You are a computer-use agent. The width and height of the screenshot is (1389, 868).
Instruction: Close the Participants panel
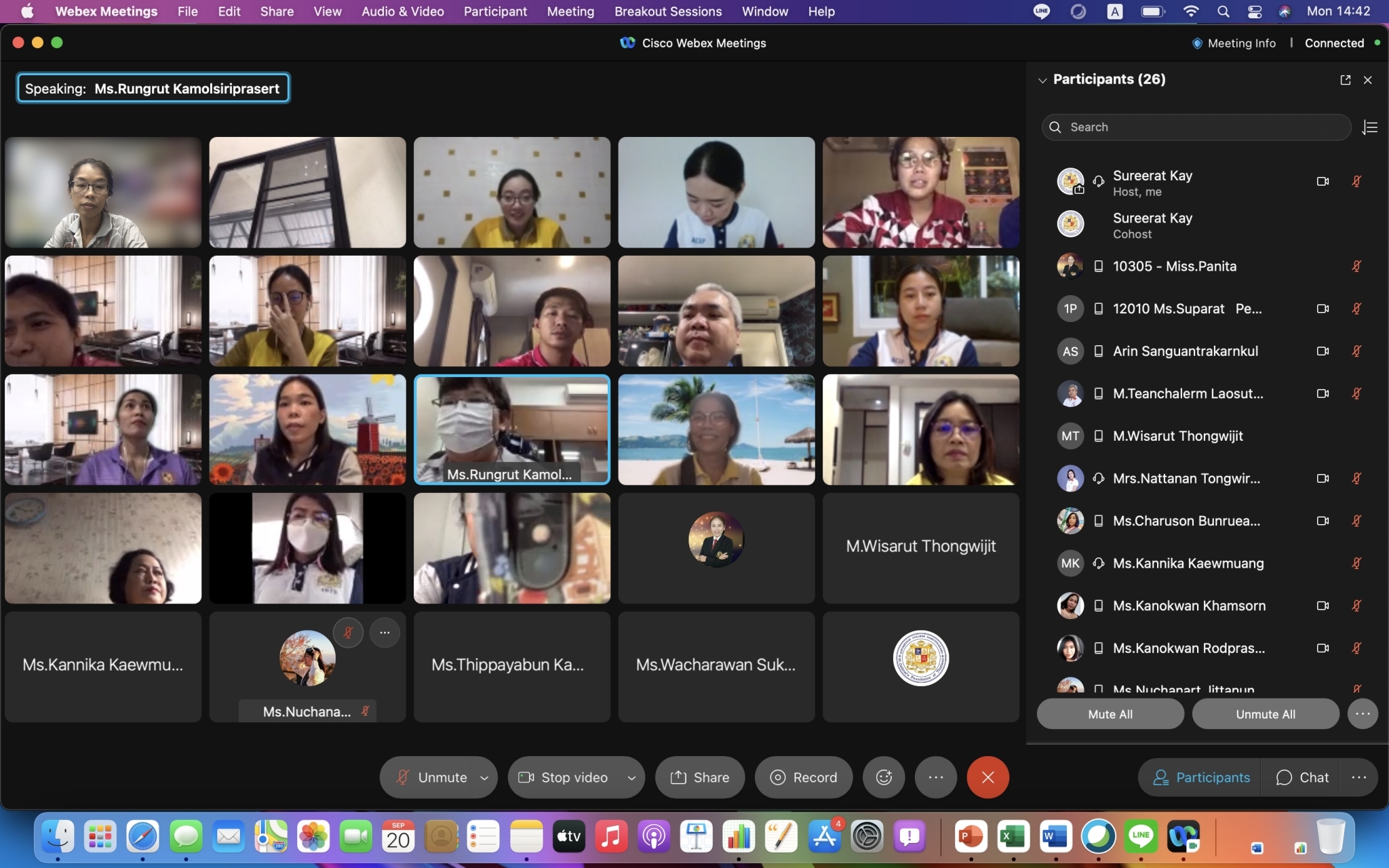coord(1368,80)
